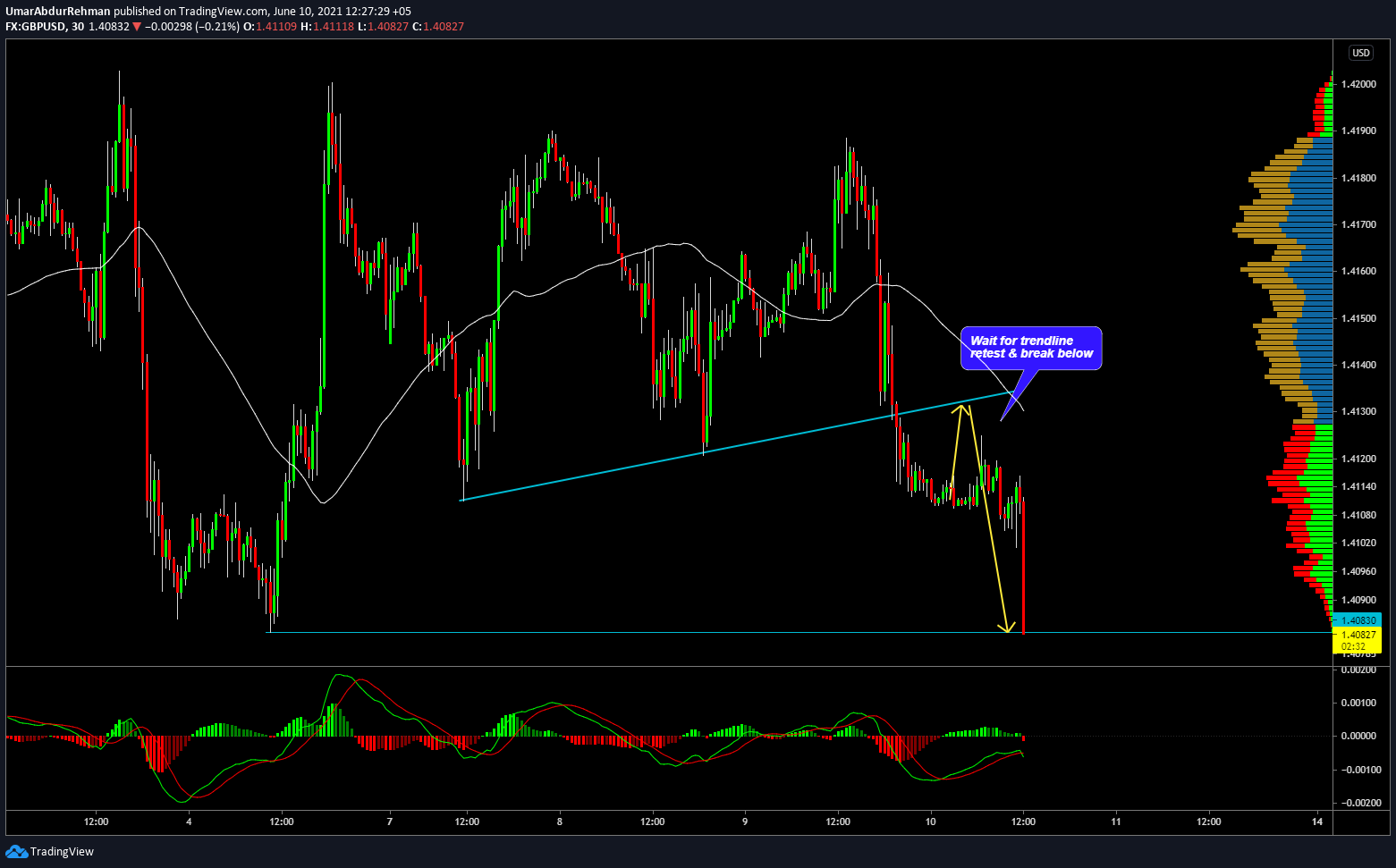Image resolution: width=1396 pixels, height=868 pixels.
Task: Click the 1.41400 price axis label
Action: coord(1358,365)
